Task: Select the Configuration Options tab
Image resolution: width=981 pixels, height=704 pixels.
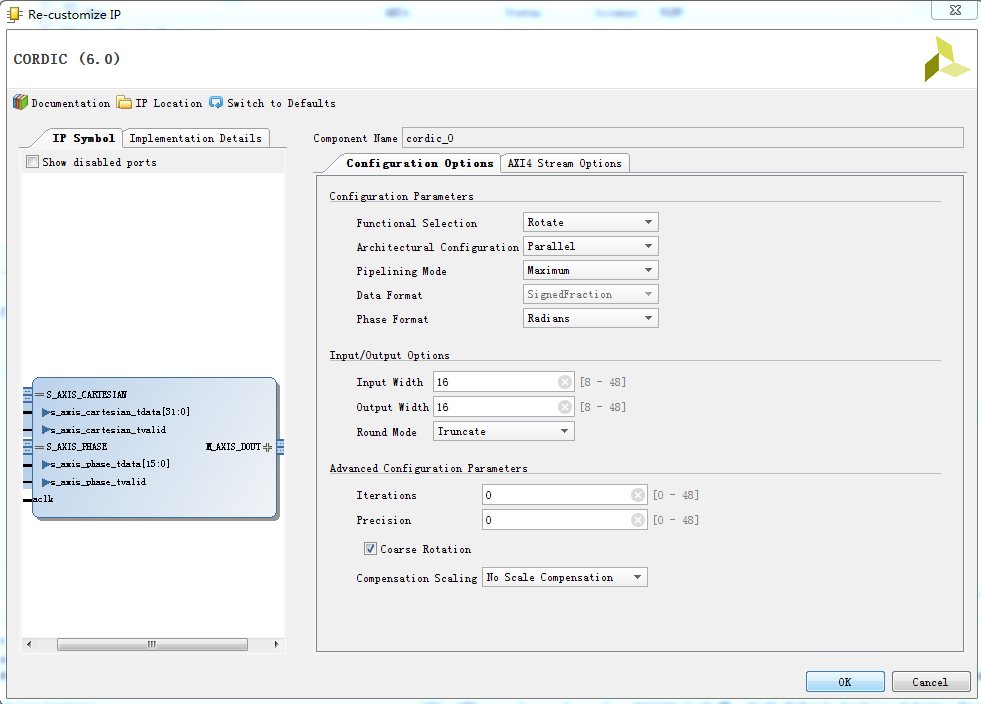Action: click(x=419, y=163)
